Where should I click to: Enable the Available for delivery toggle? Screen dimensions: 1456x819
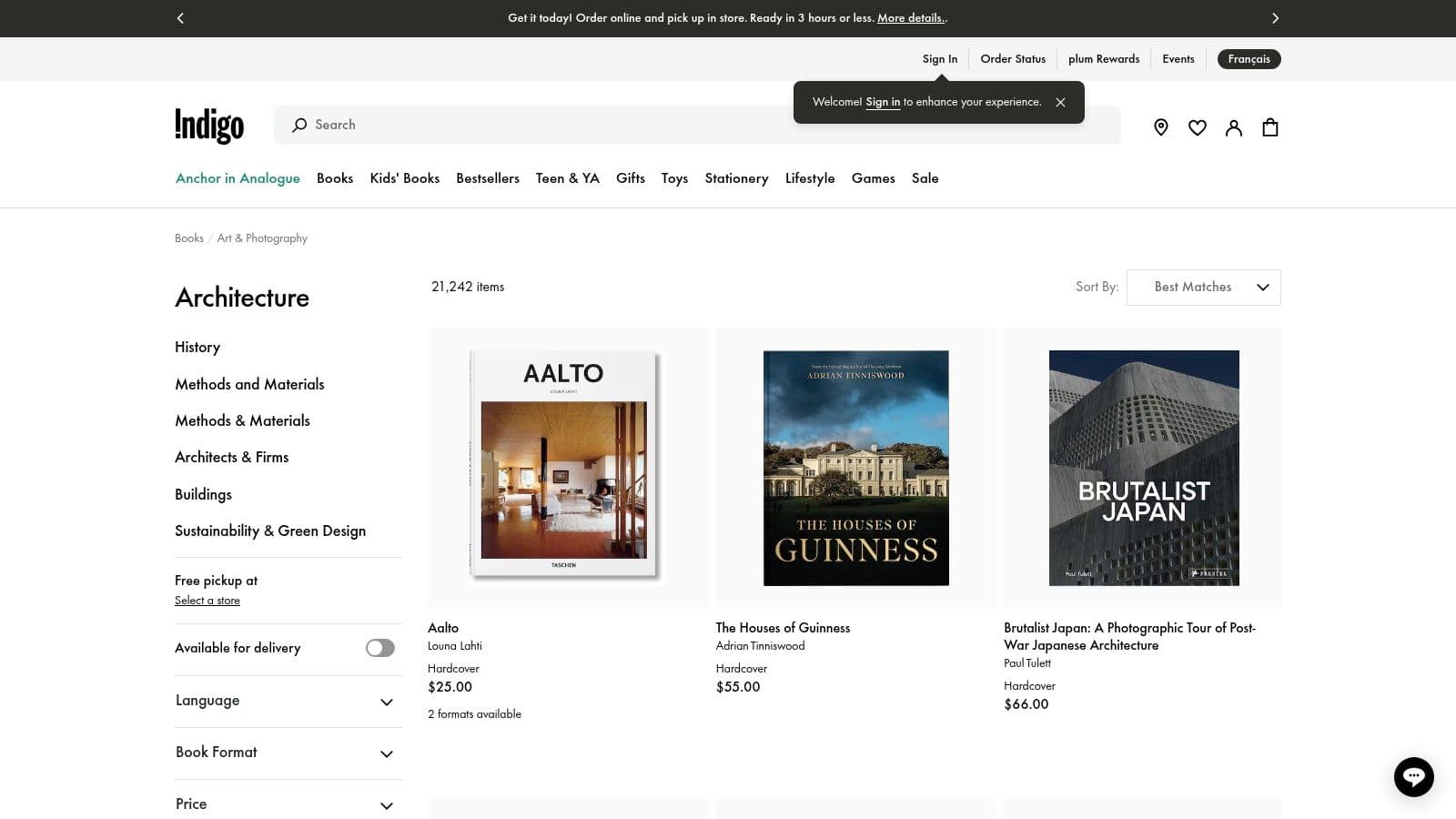pos(379,648)
